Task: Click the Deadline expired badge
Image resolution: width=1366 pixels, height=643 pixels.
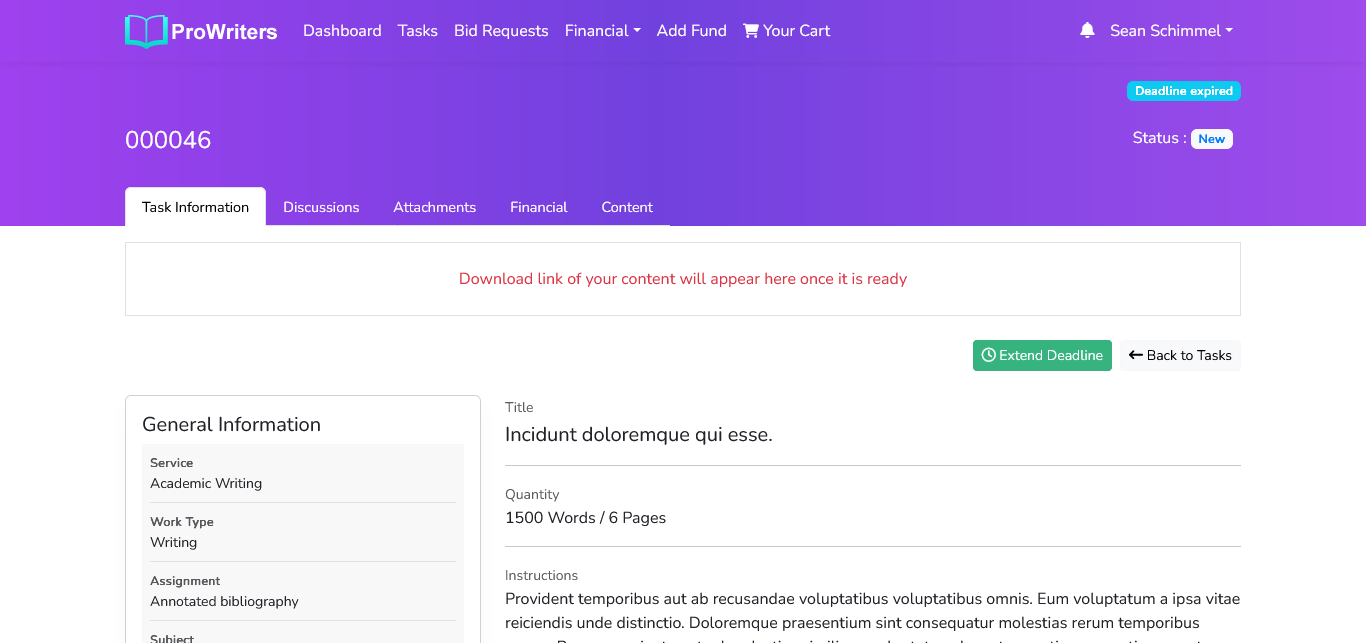Action: [x=1183, y=91]
